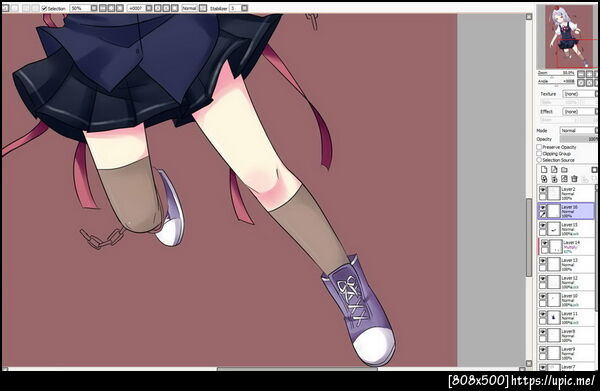The height and width of the screenshot is (391, 600).
Task: Toggle the Selection checkbox in top toolbar
Action: tap(44, 8)
